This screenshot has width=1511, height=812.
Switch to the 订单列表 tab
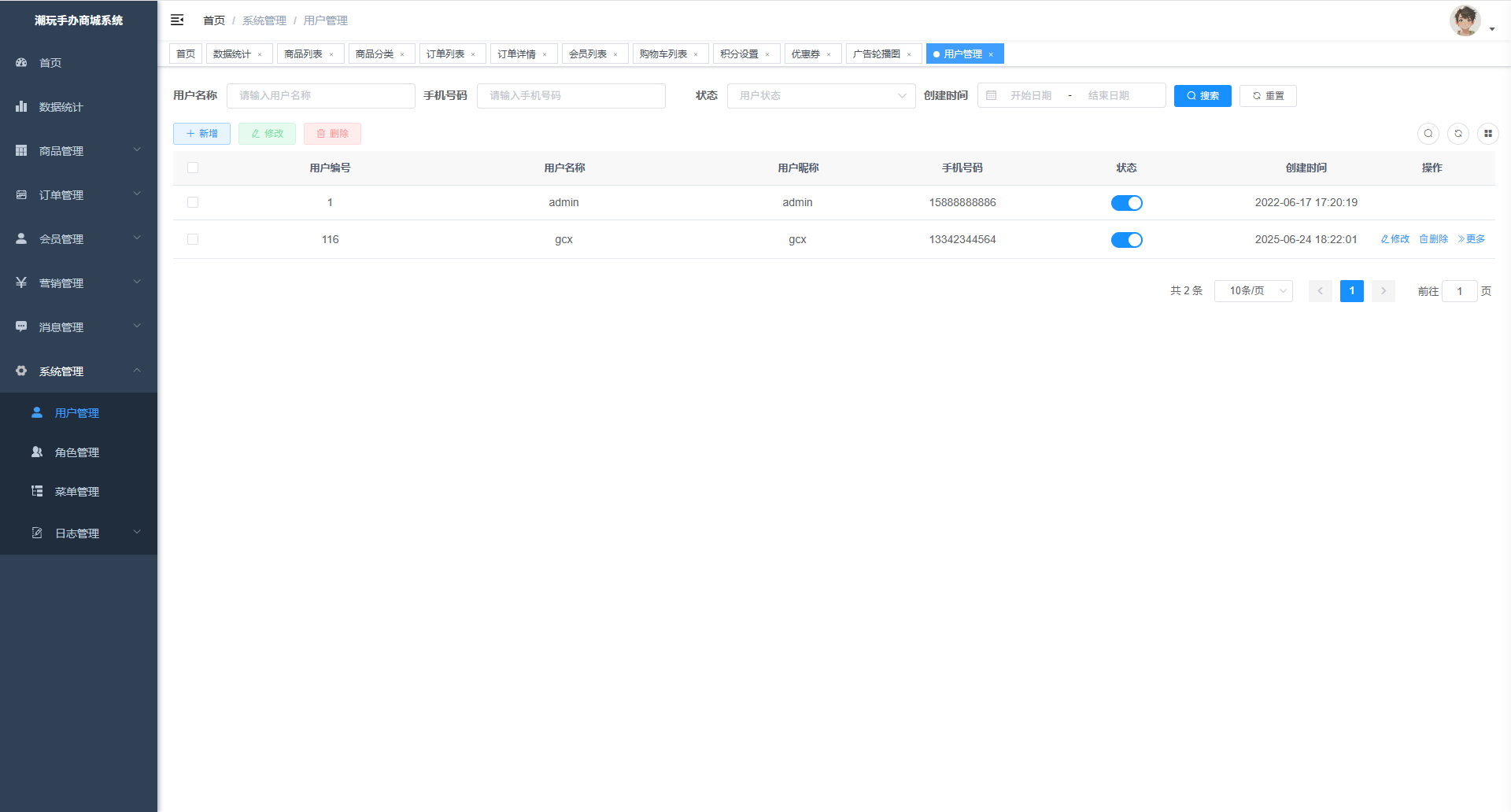pyautogui.click(x=445, y=54)
